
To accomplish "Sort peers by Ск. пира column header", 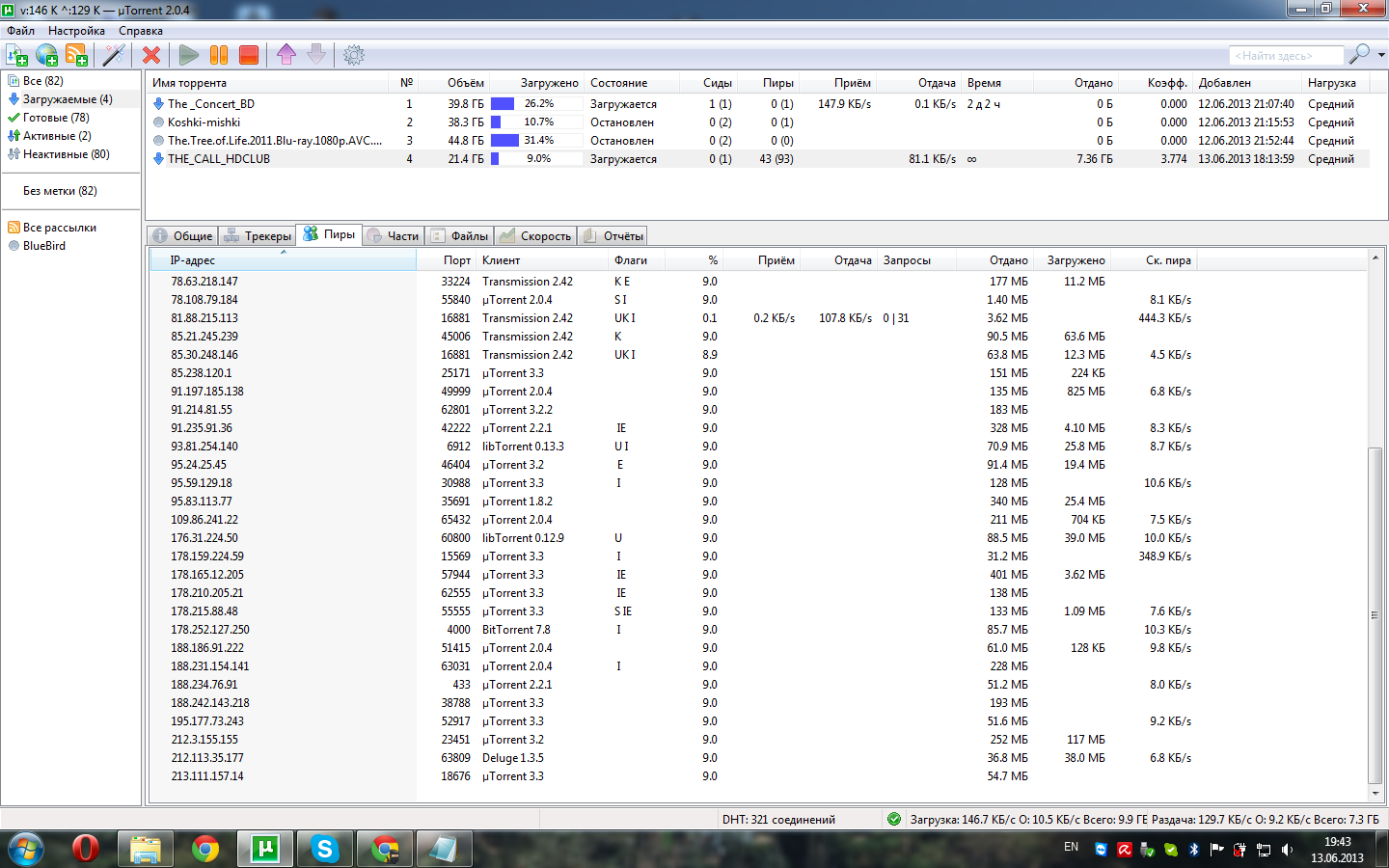I will coord(1154,260).
